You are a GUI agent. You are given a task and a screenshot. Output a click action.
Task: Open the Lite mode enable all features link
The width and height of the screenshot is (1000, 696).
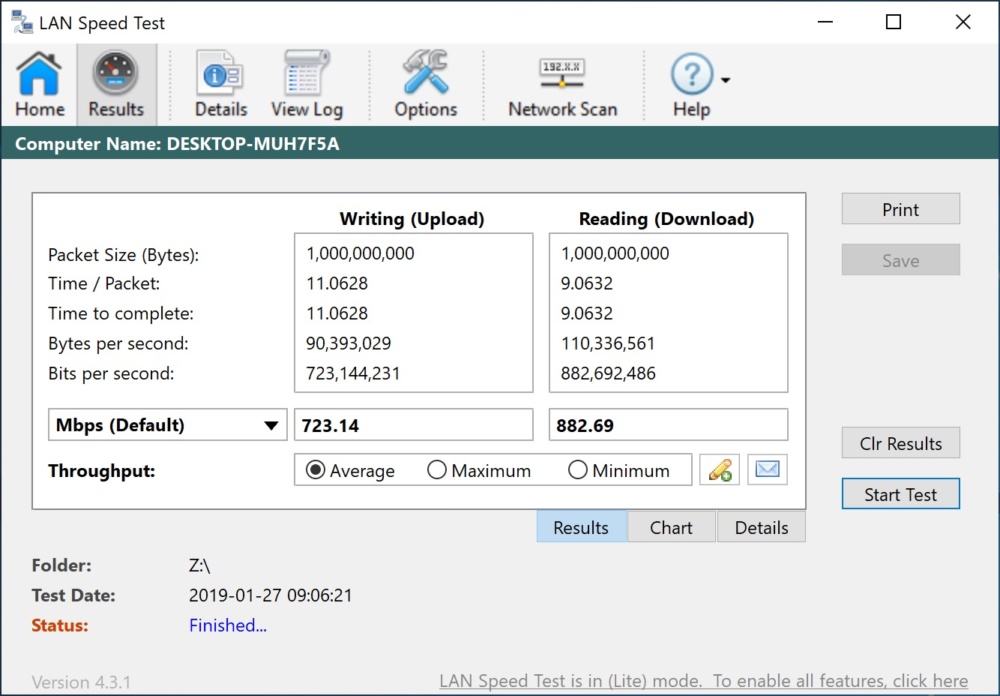(703, 681)
